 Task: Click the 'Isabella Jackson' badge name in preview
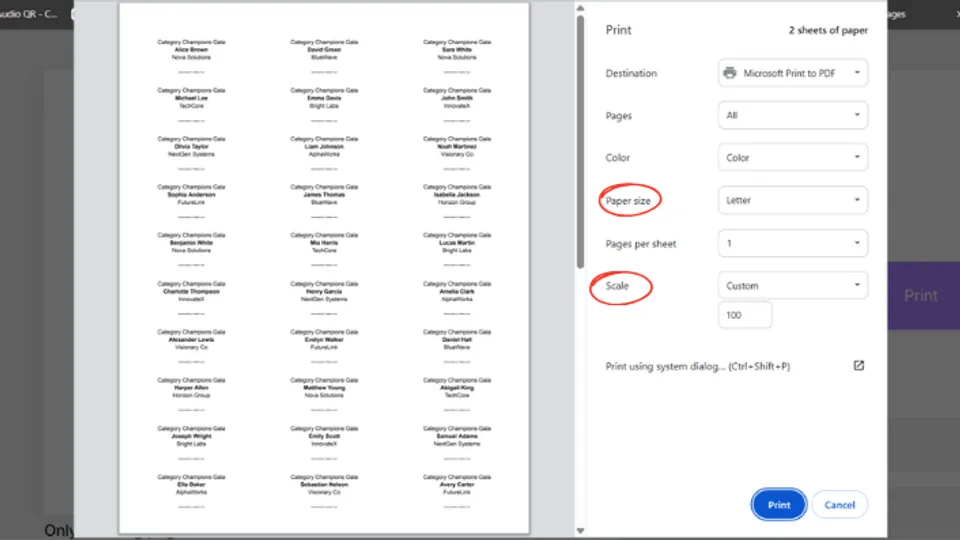click(457, 195)
